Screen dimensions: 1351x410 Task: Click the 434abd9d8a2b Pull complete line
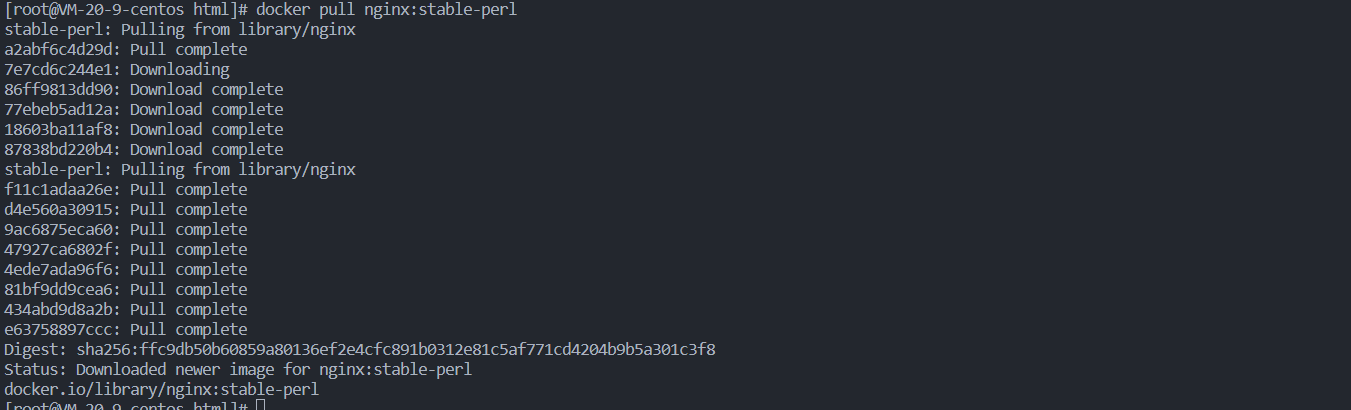click(x=126, y=309)
